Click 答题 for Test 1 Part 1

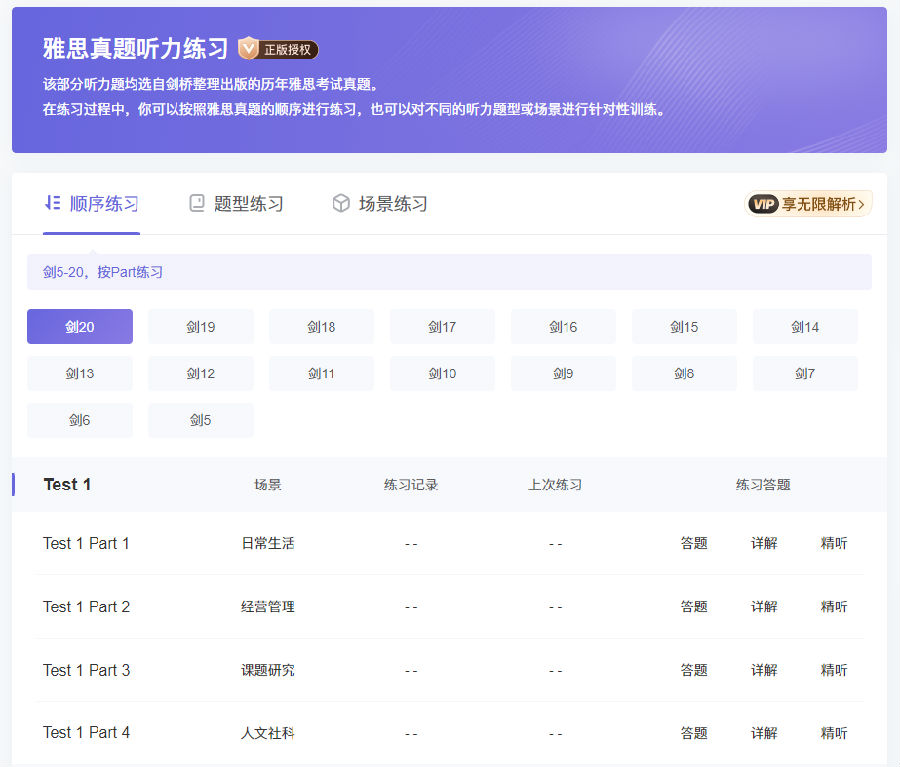pos(694,544)
